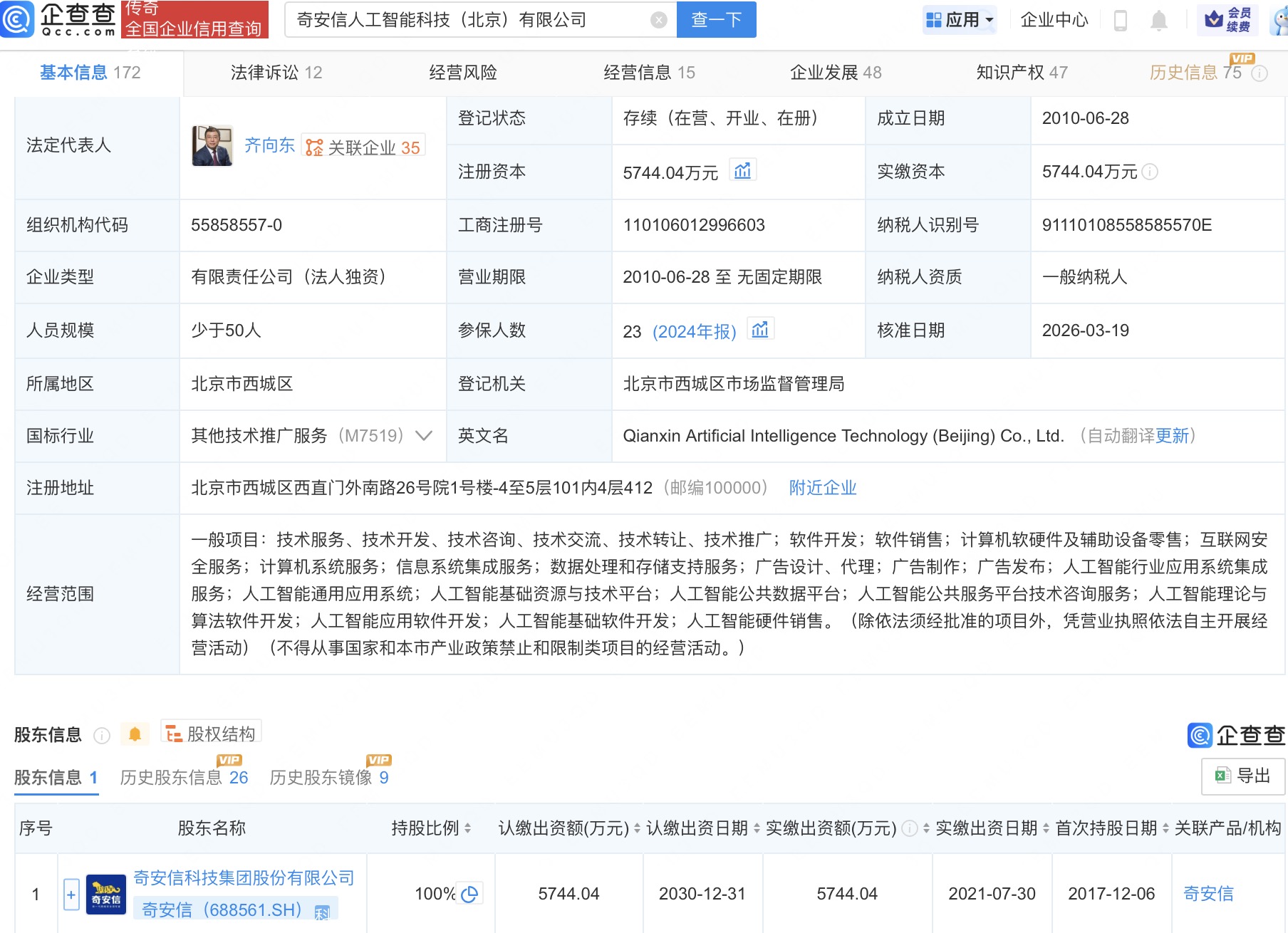Open shareholding pie chart icon beside 100%
This screenshot has width=1288, height=933.
(469, 894)
